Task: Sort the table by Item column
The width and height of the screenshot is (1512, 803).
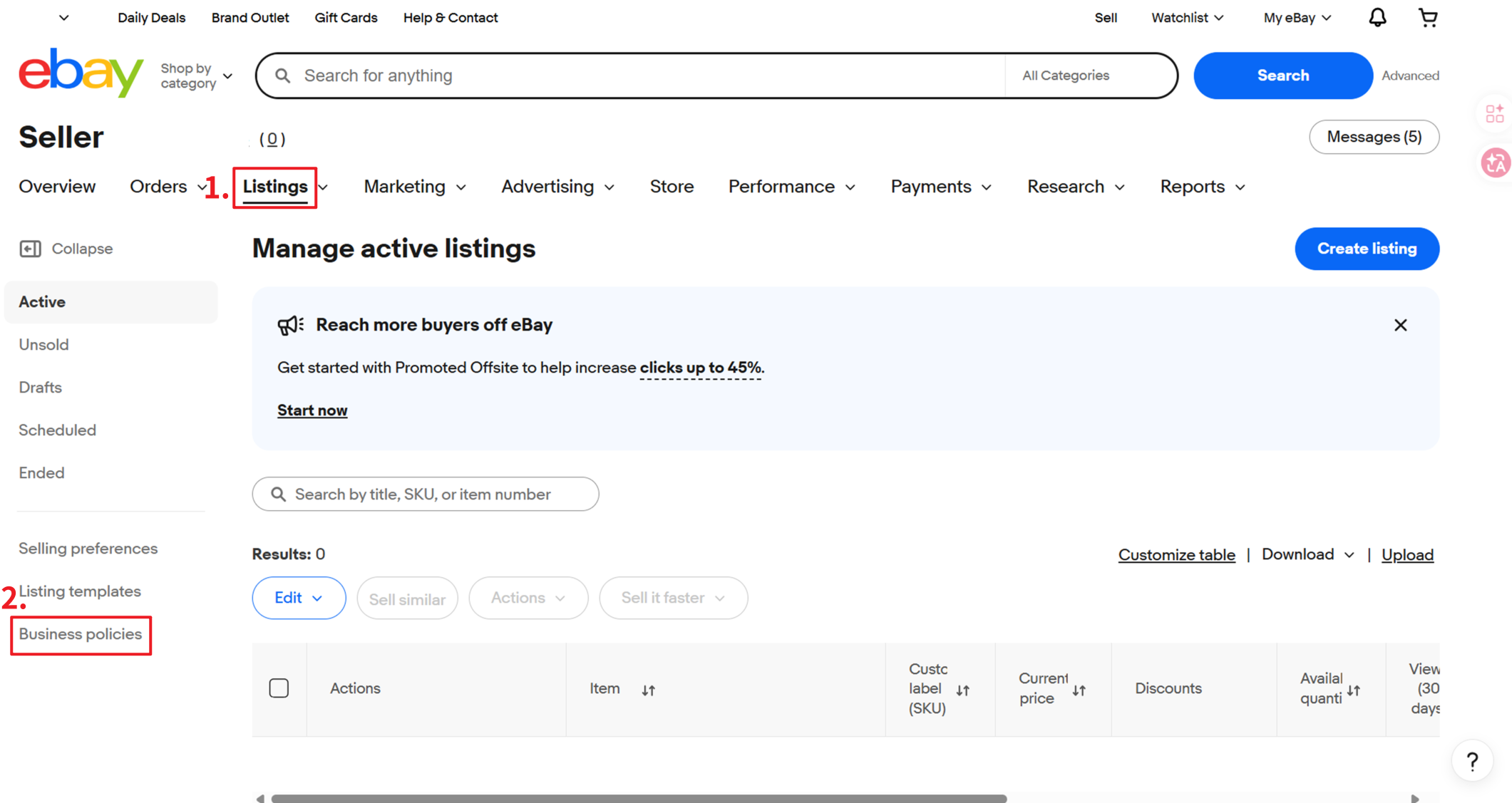Action: coord(648,690)
